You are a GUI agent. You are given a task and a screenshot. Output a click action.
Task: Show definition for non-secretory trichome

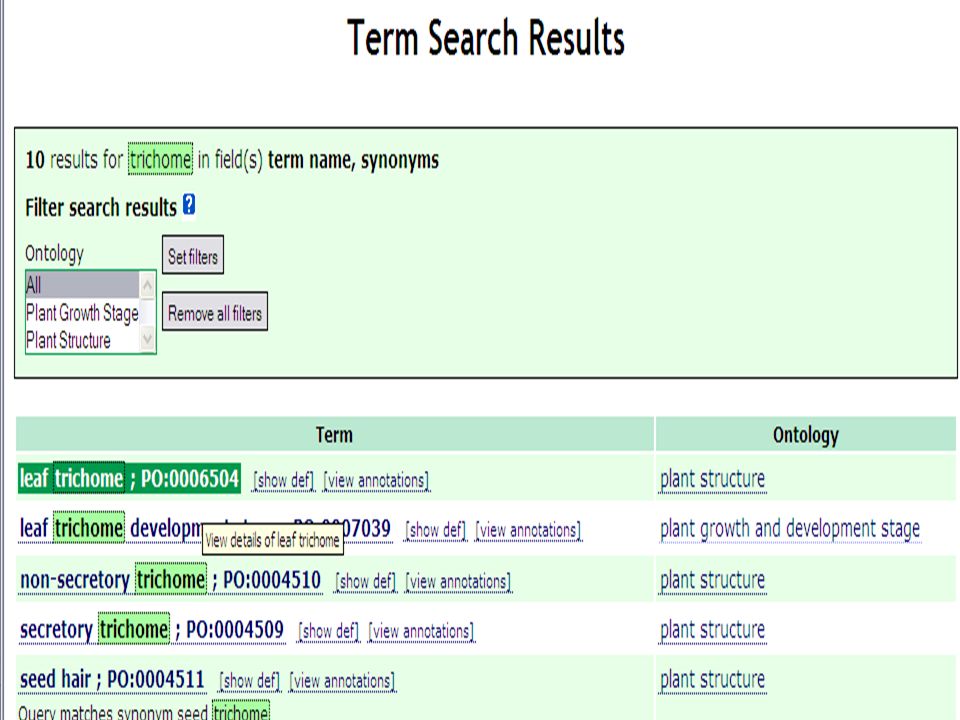click(366, 582)
